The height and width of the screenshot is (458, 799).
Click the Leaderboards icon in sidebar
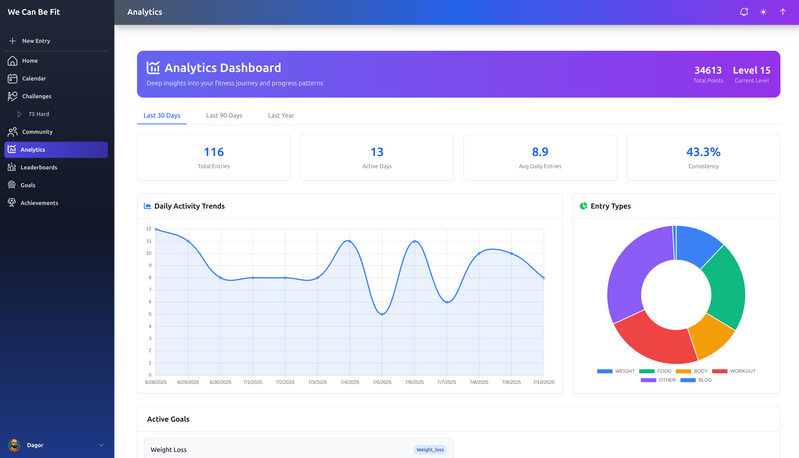(x=12, y=167)
